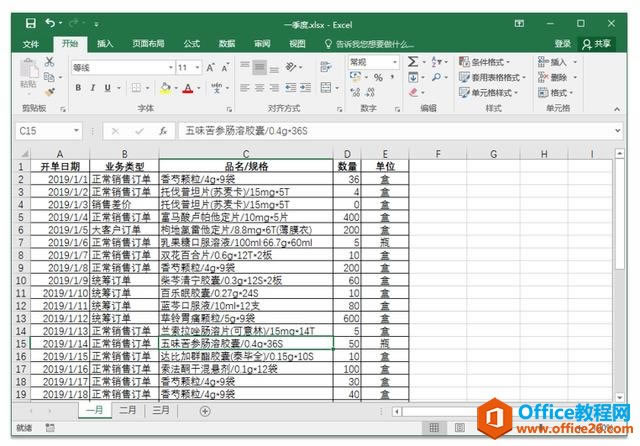Open the font size dropdown

pos(198,67)
